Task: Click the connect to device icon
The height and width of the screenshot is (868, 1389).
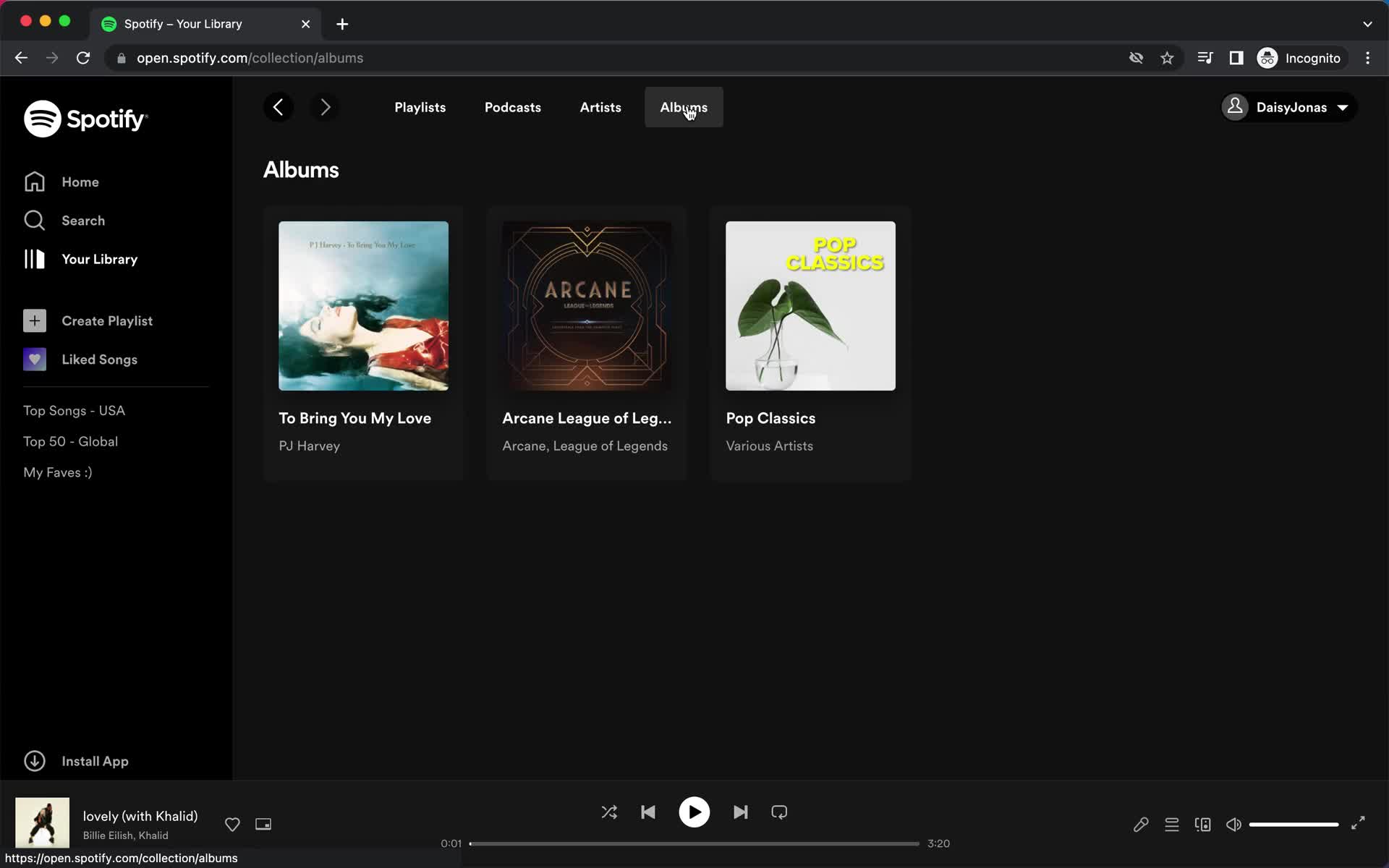Action: click(1202, 824)
